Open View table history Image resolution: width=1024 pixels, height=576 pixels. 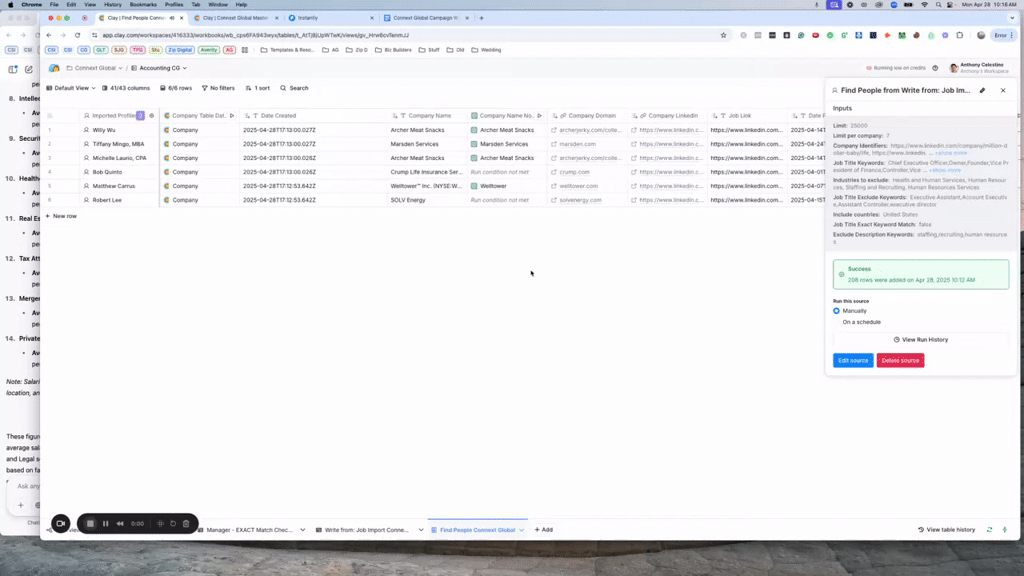[x=946, y=530]
